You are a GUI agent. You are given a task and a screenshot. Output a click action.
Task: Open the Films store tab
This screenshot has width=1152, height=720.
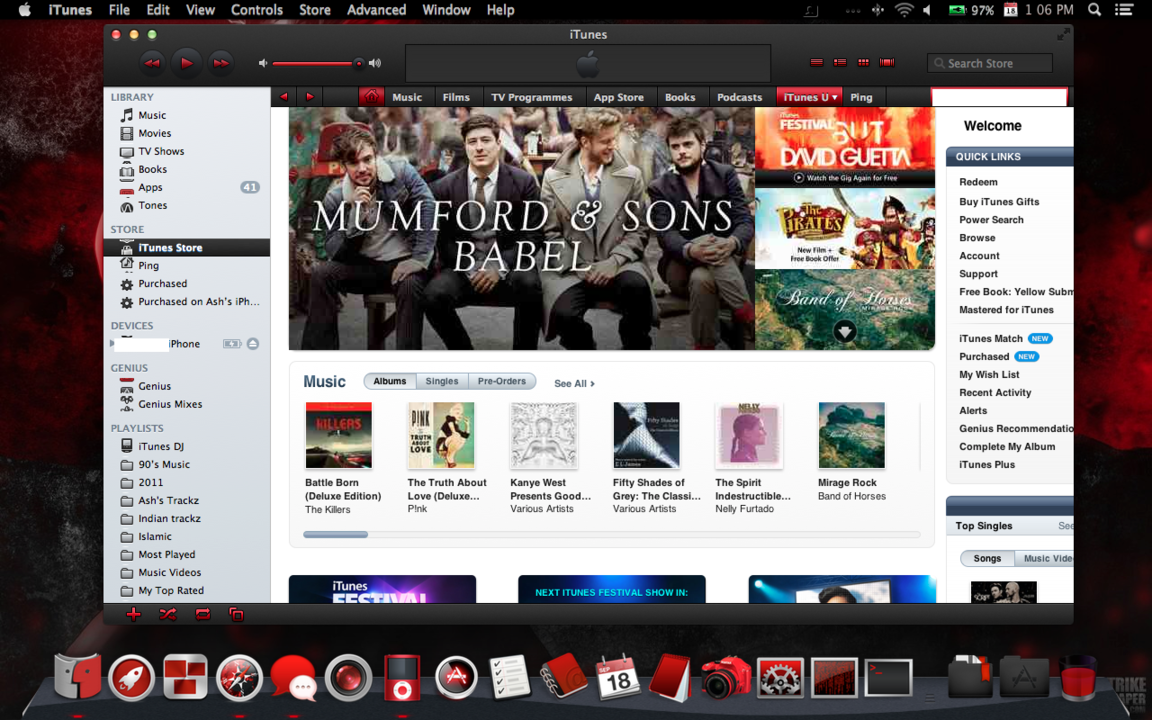456,97
